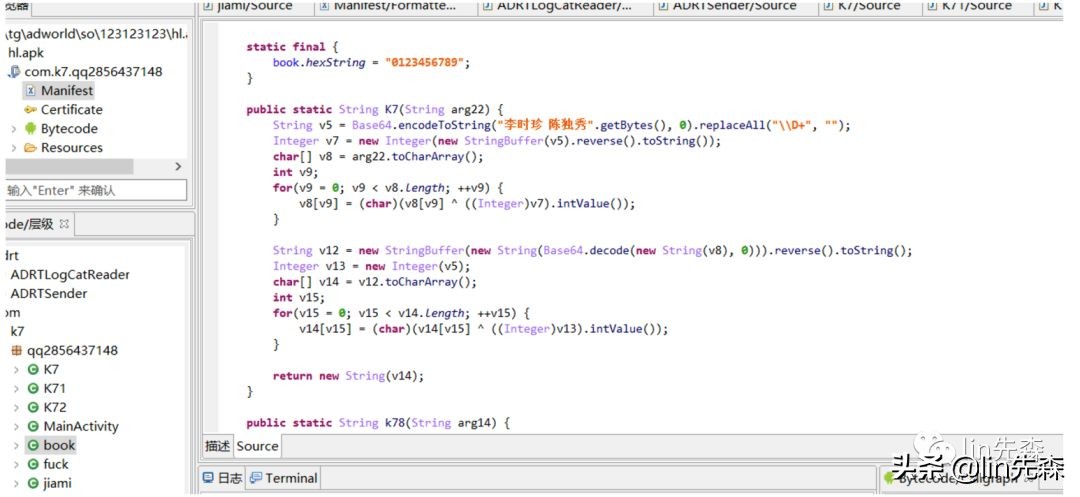Click the green class icon beside K7

[32, 370]
